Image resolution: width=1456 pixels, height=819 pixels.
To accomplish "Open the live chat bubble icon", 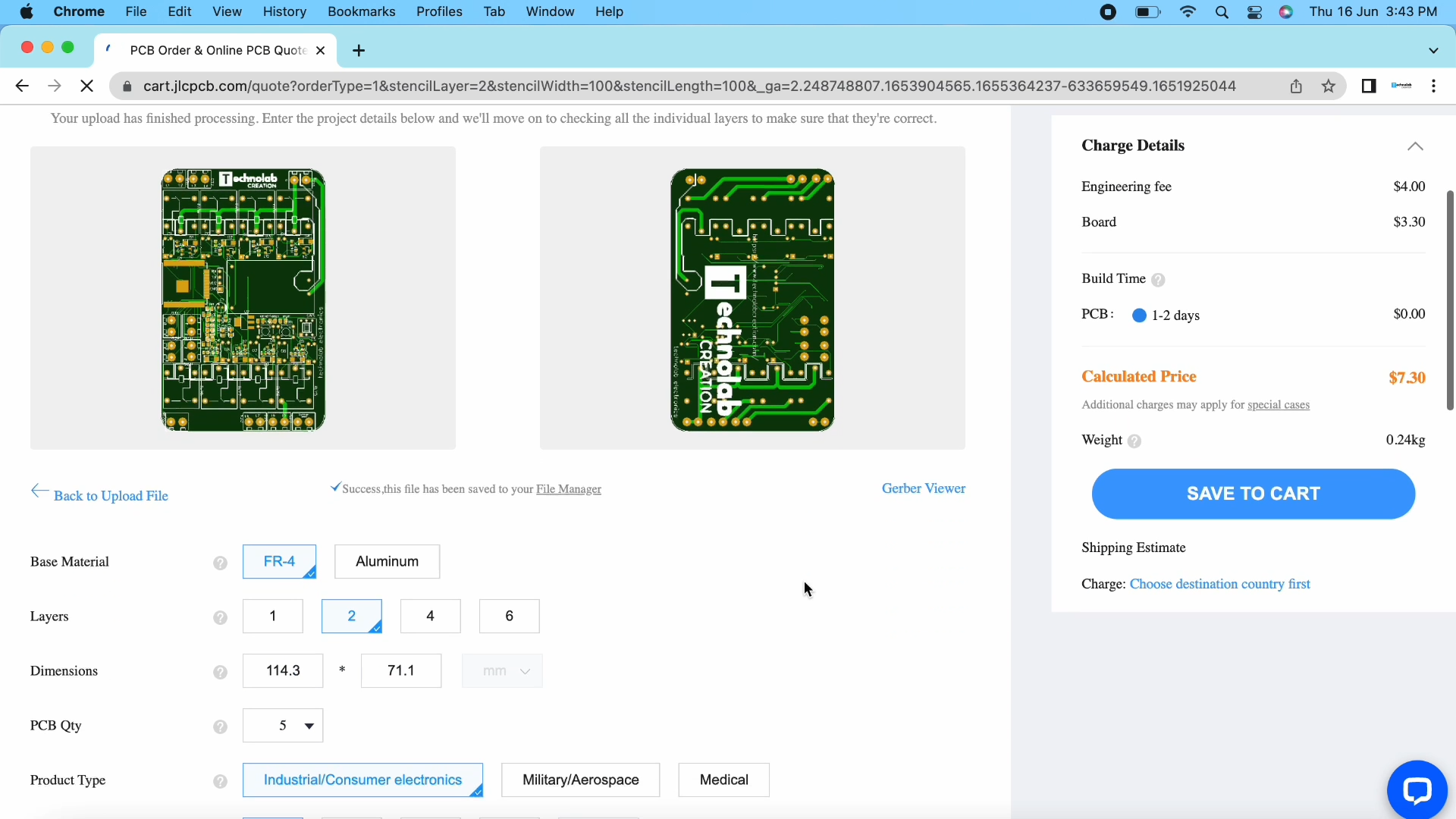I will tap(1417, 790).
